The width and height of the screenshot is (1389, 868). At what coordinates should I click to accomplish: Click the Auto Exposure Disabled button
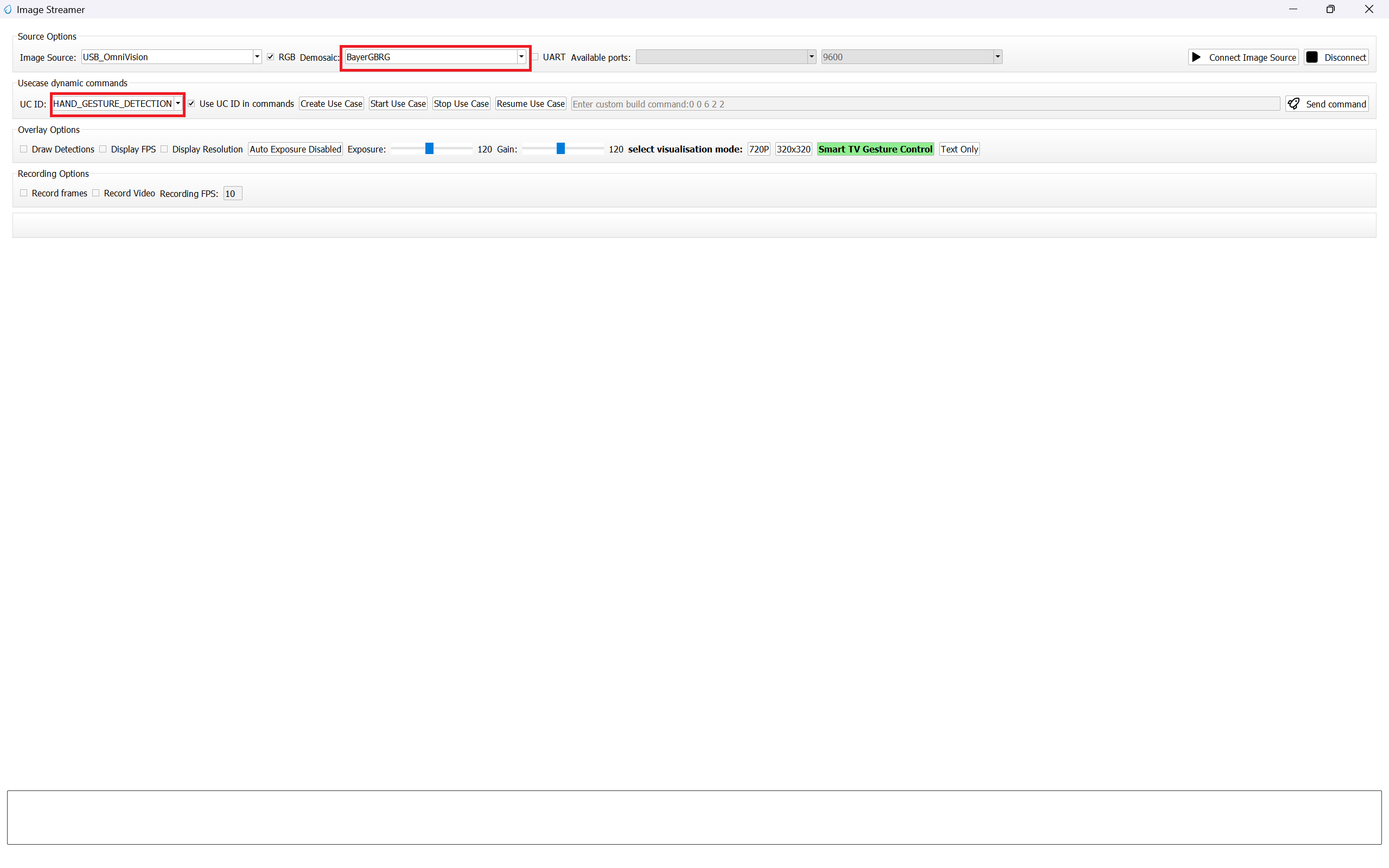pyautogui.click(x=295, y=149)
